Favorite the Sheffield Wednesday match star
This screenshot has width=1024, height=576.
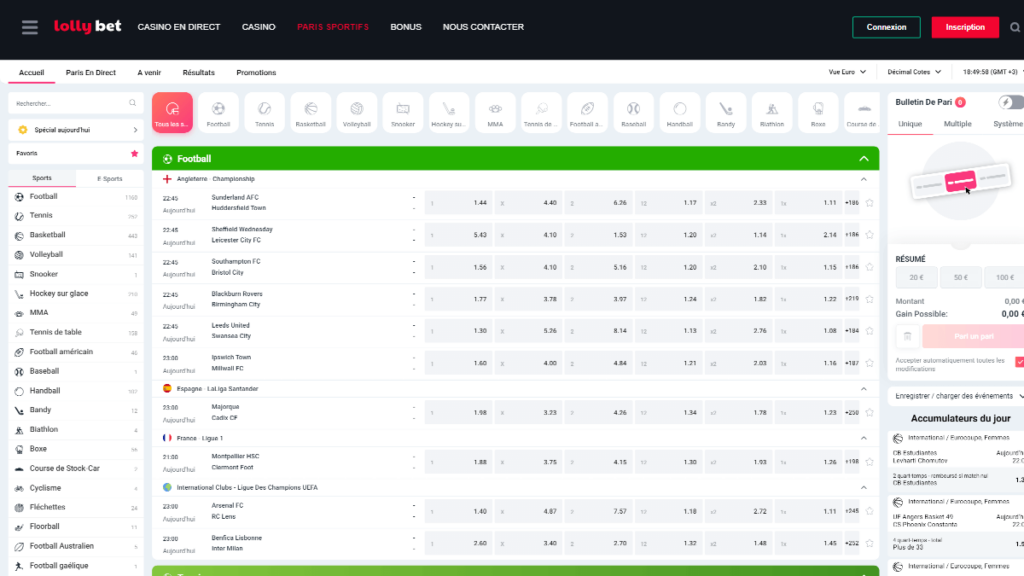pyautogui.click(x=869, y=235)
